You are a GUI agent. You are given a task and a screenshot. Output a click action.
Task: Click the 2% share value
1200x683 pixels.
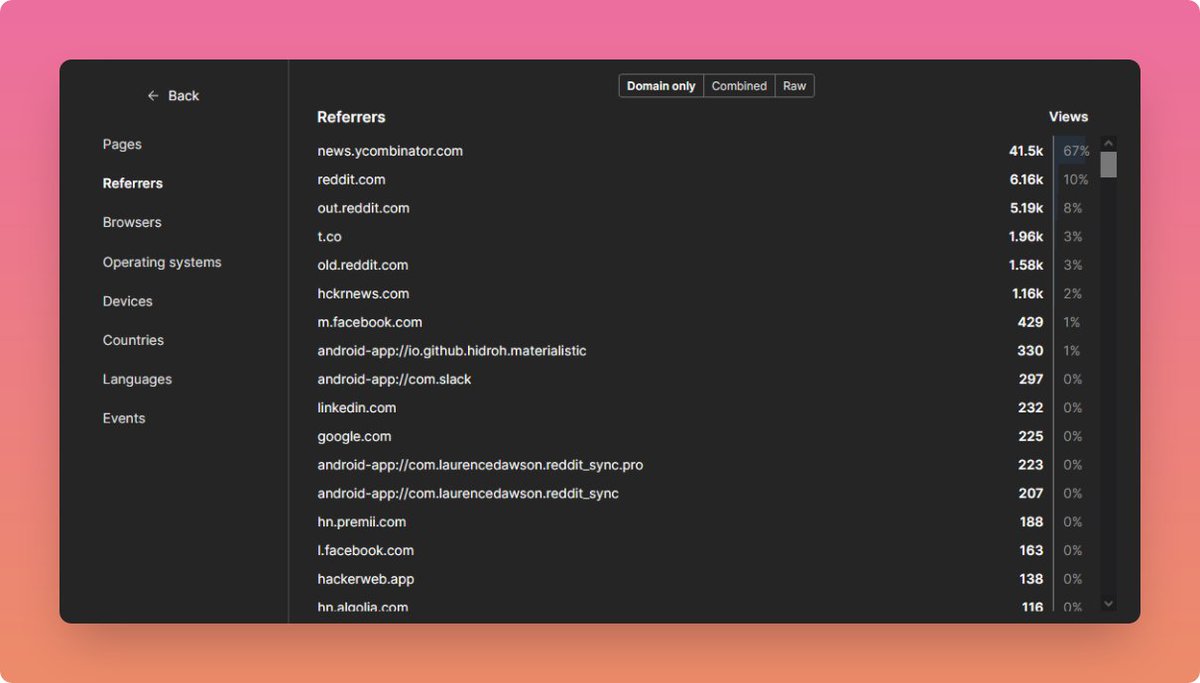tap(1073, 294)
